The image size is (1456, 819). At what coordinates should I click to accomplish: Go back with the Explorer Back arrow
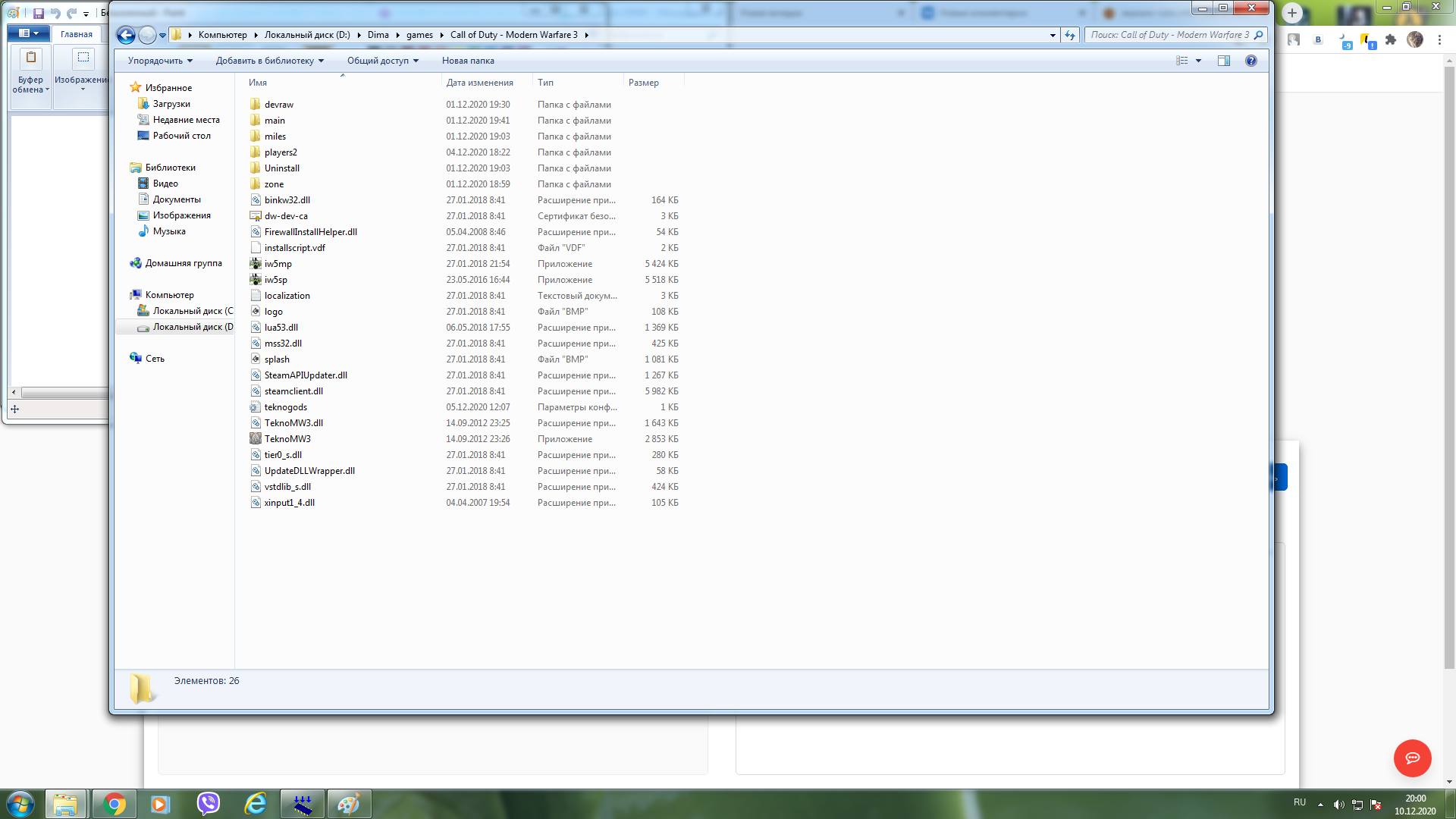point(126,35)
